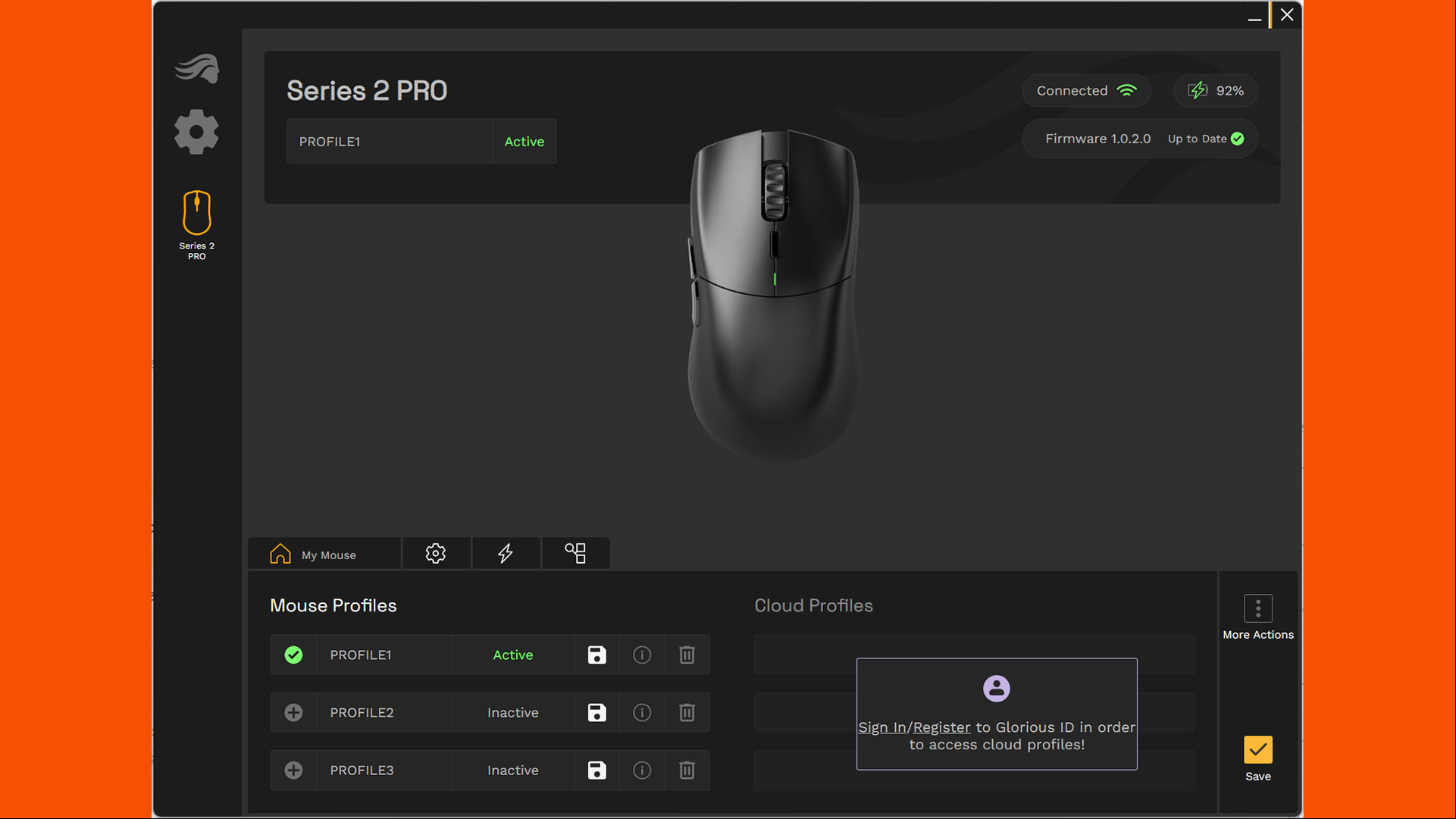The height and width of the screenshot is (819, 1456).
Task: Save PROFILE1 using its floppy disk icon
Action: pos(597,655)
